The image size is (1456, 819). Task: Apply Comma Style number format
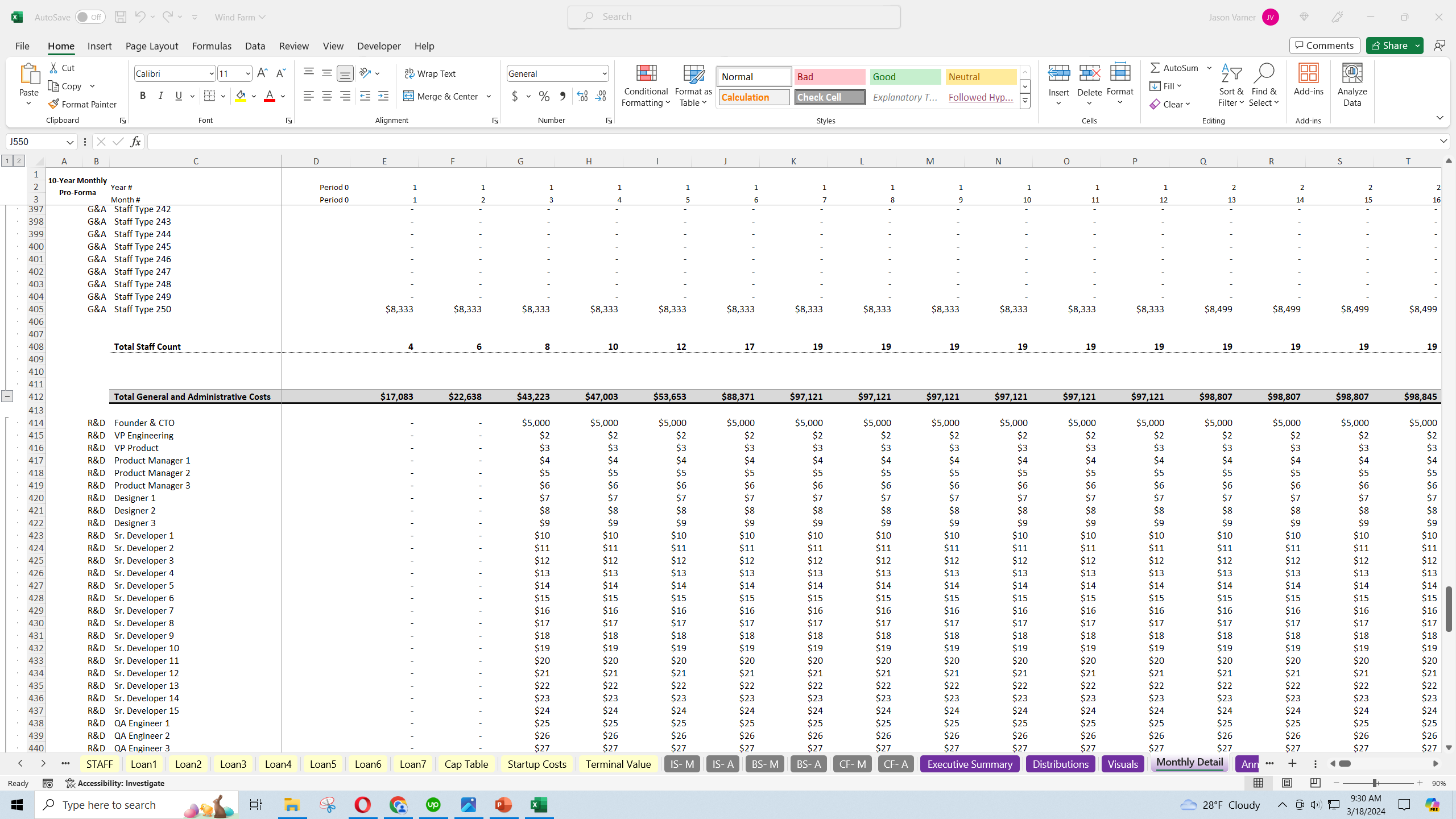[562, 96]
